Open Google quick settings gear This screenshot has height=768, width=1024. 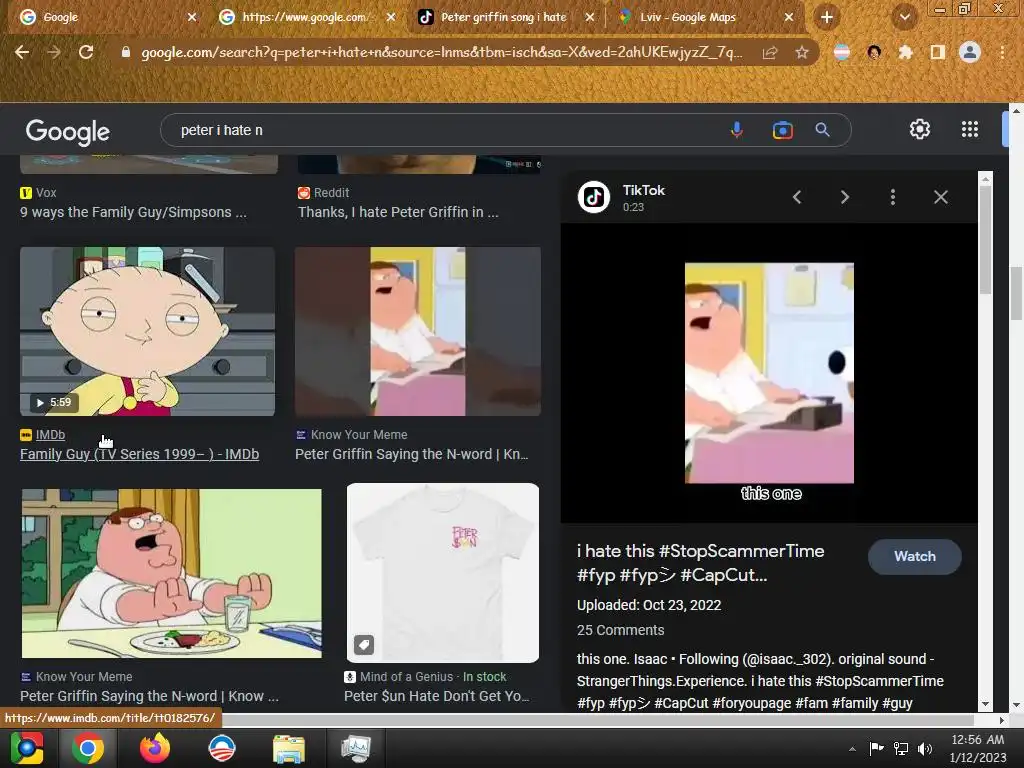click(920, 129)
